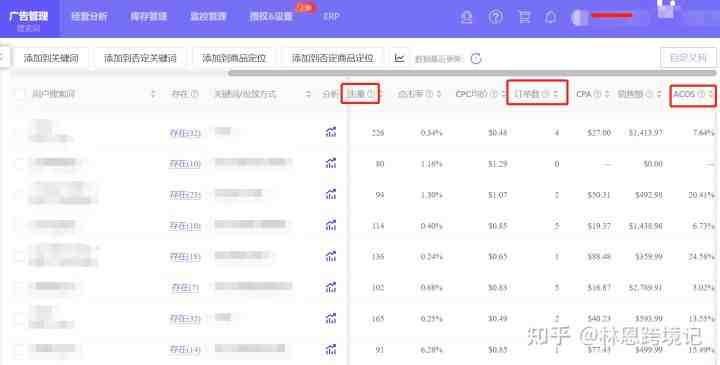Click the line chart icon in toolbar
The width and height of the screenshot is (720, 365).
tap(399, 58)
